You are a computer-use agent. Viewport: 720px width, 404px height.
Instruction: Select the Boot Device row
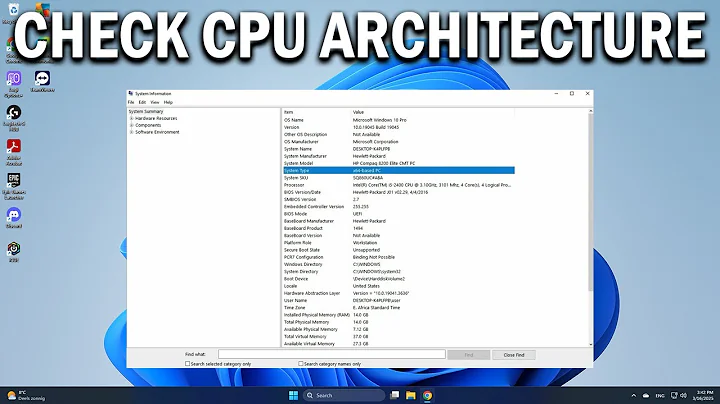tap(399, 279)
